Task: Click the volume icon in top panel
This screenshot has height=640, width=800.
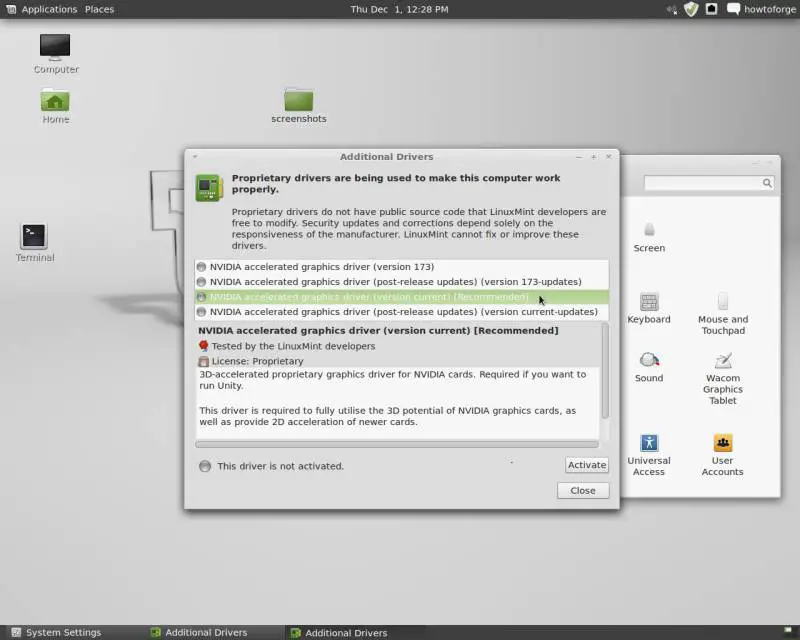Action: (x=672, y=9)
